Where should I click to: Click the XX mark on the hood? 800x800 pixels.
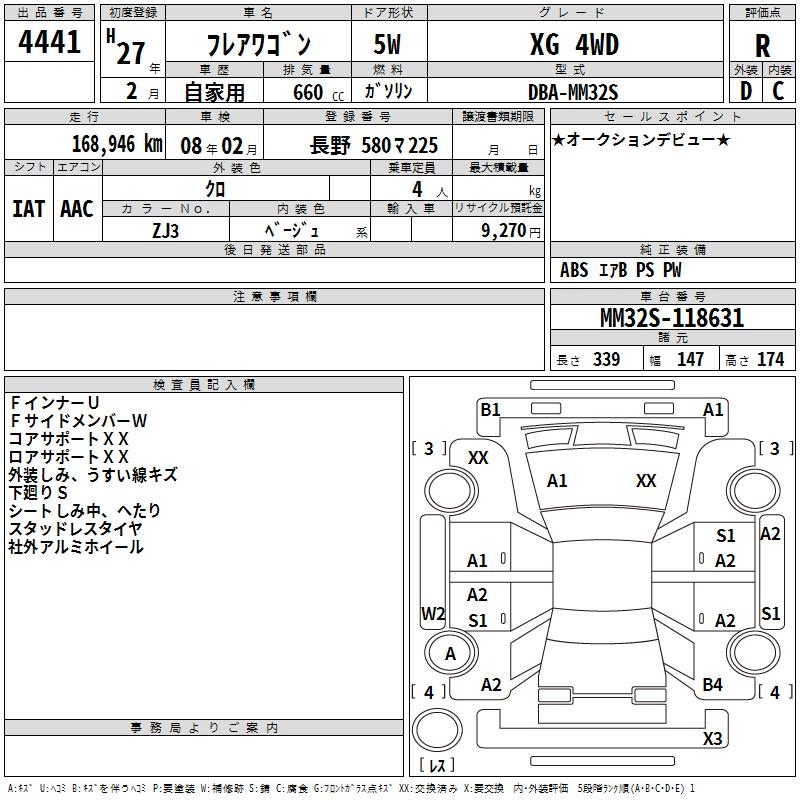(646, 481)
